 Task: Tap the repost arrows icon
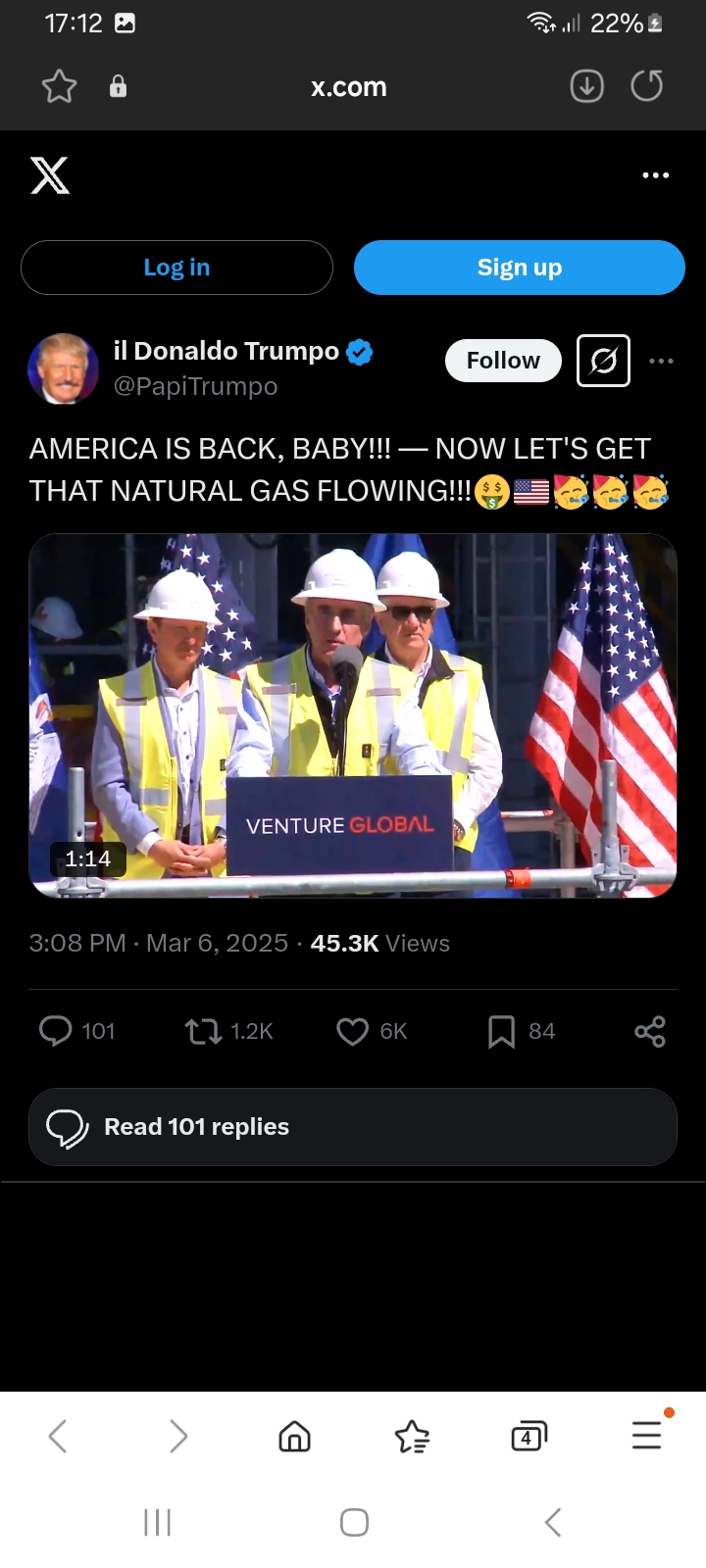tap(203, 1031)
